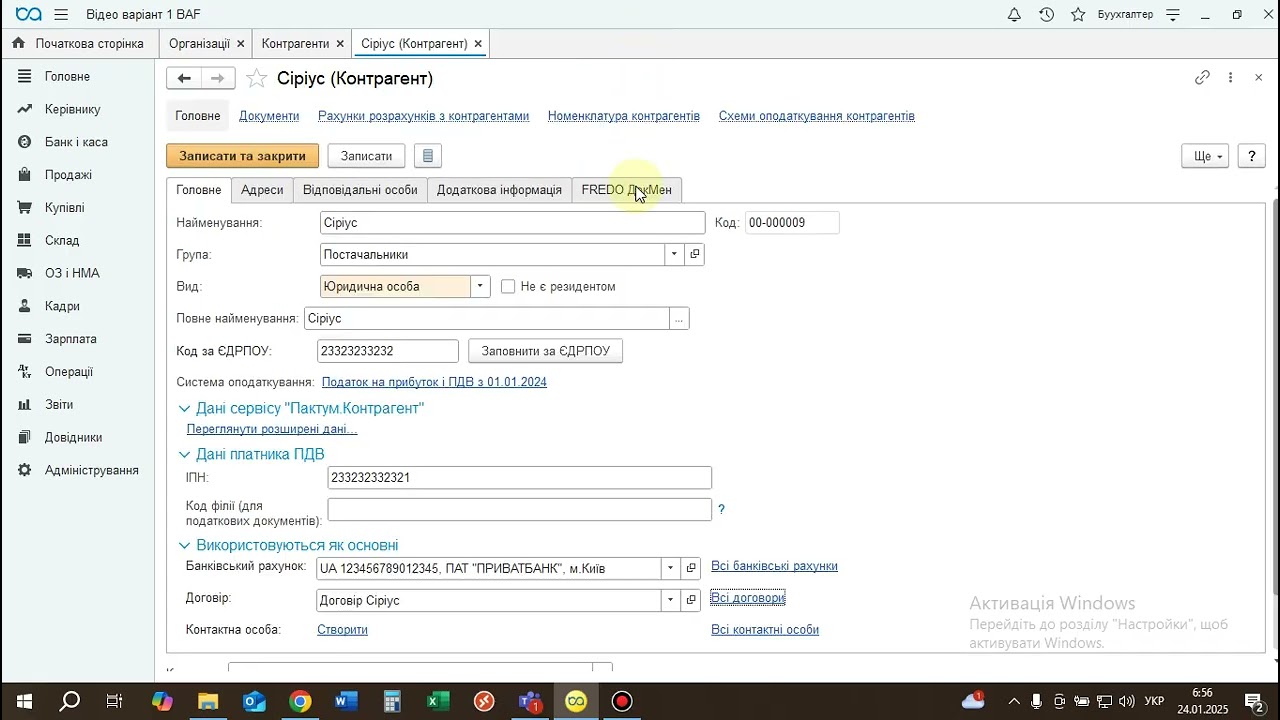
Task: Click Записати та закрити button
Action: pos(242,156)
